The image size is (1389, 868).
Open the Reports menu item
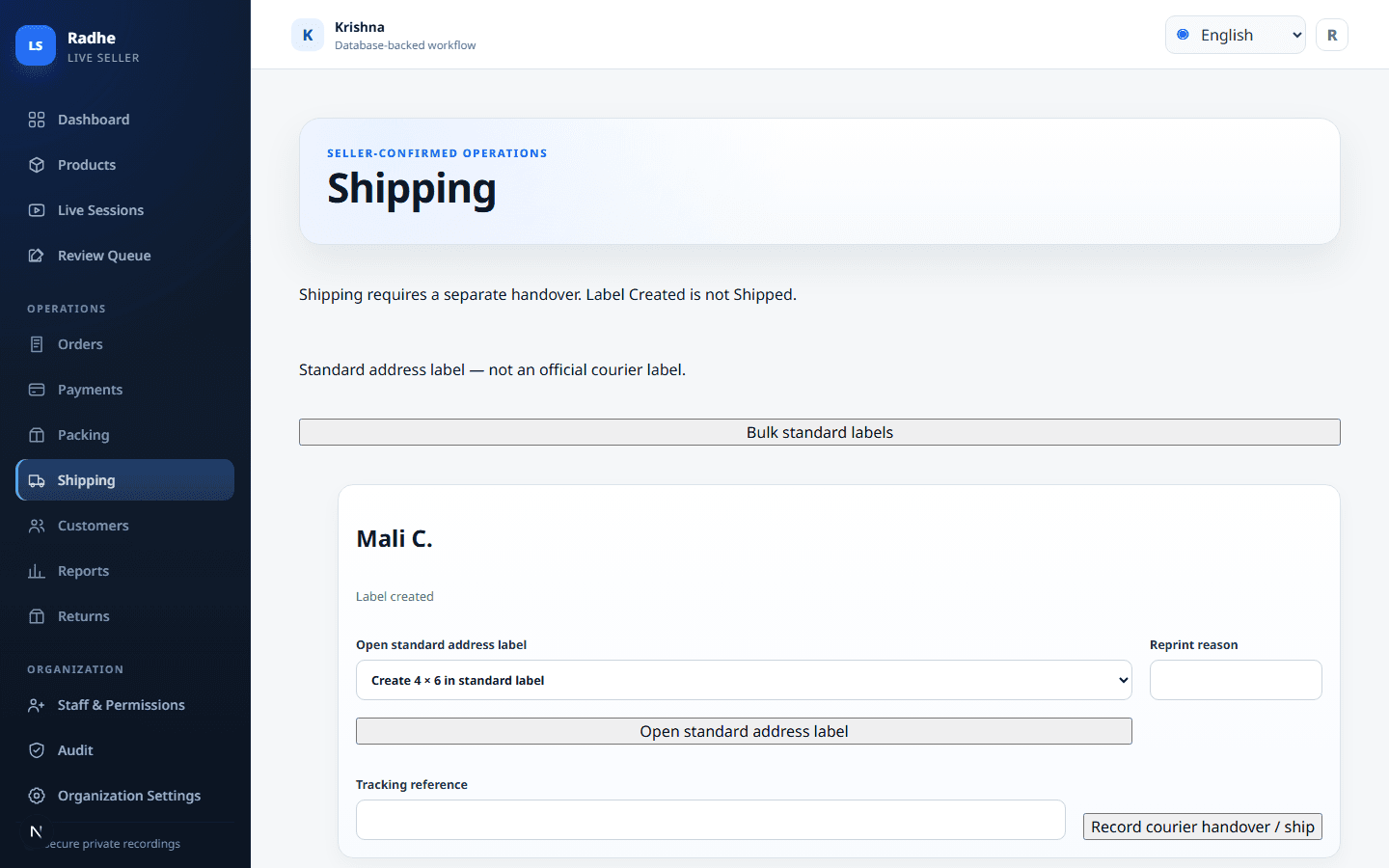tap(124, 571)
